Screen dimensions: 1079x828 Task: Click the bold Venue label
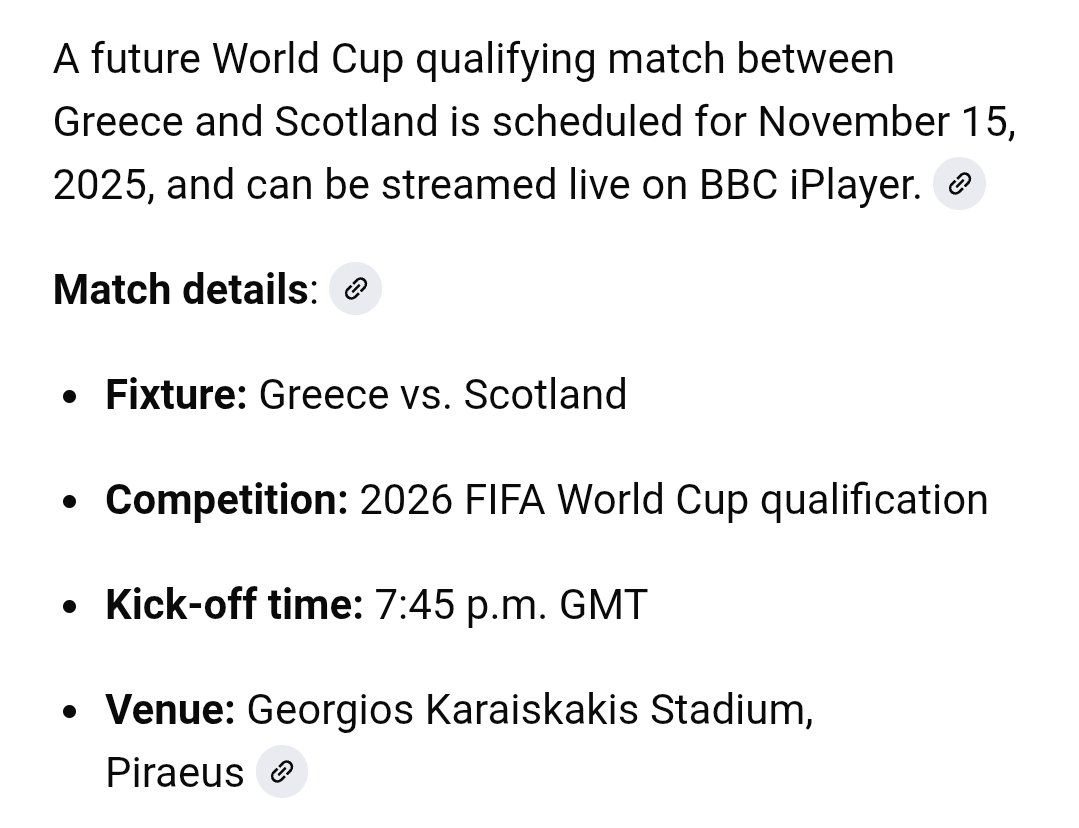pos(171,709)
